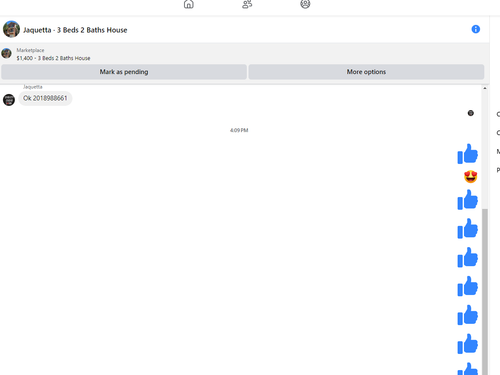Open the Groups icon in top navigation
This screenshot has height=375, width=500.
(x=305, y=4)
